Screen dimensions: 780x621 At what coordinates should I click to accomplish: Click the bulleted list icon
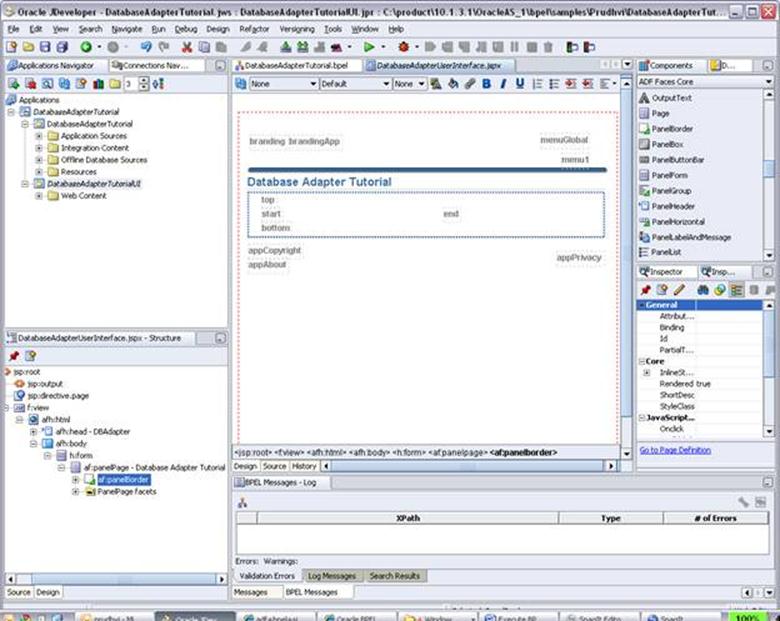(x=554, y=84)
